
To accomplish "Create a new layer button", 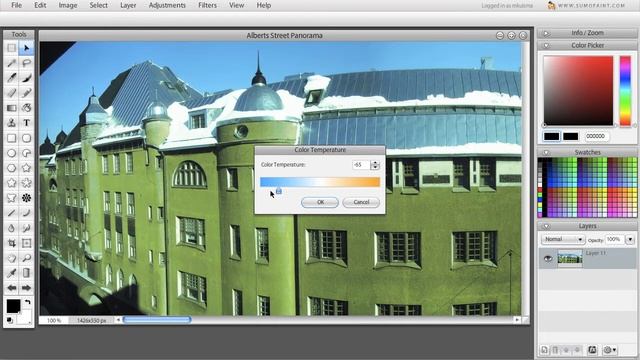I will coord(544,350).
